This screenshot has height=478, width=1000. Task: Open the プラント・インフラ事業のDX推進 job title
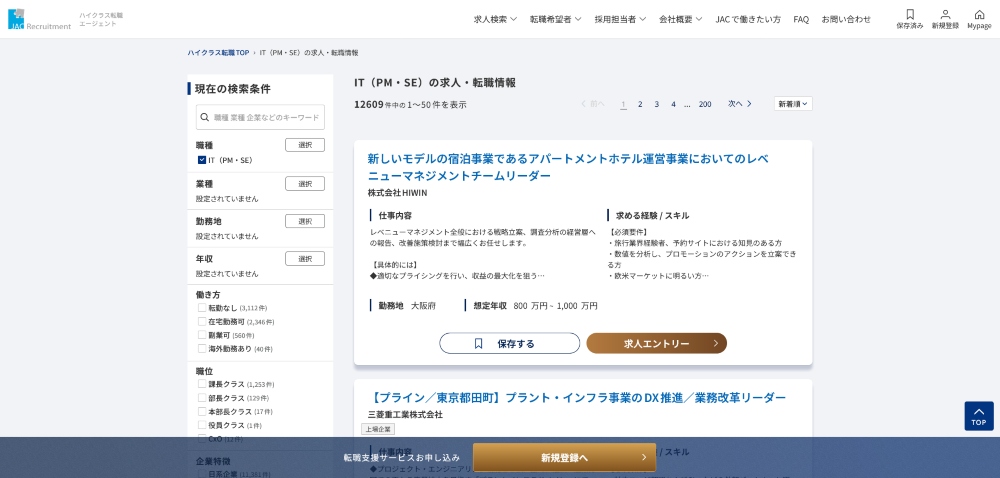click(577, 397)
